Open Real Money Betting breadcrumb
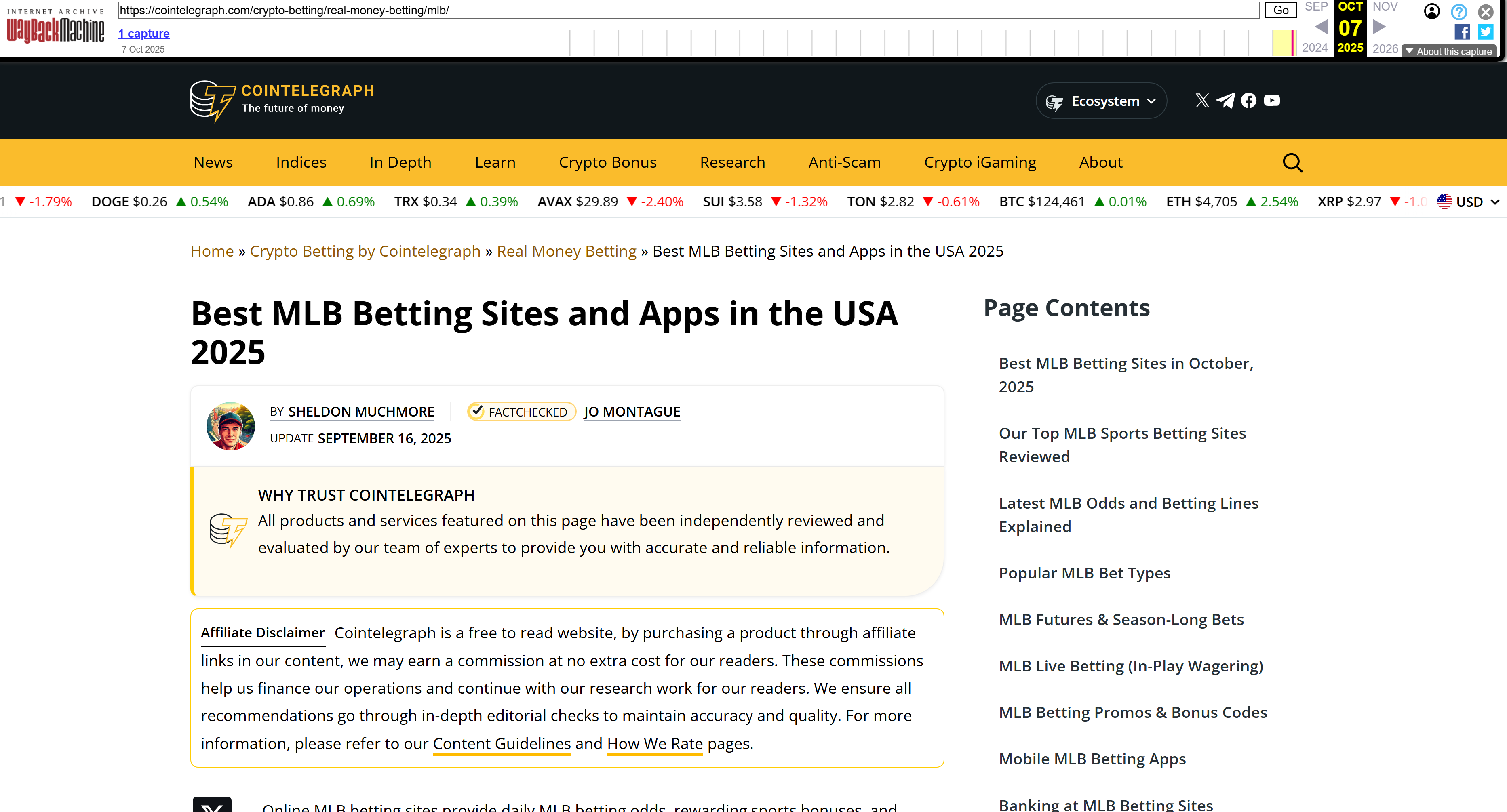Viewport: 1507px width, 812px height. [x=566, y=251]
